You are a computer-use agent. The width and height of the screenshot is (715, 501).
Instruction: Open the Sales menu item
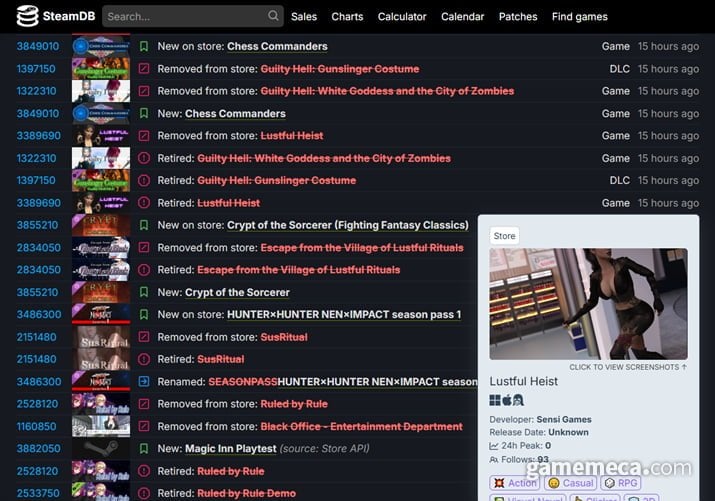(x=304, y=16)
